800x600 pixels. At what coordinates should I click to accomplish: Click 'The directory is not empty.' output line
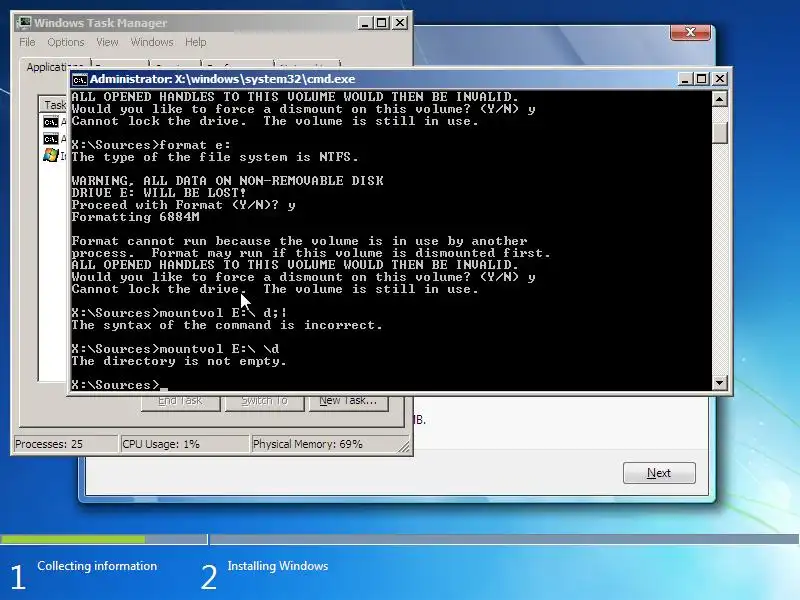[x=179, y=361]
